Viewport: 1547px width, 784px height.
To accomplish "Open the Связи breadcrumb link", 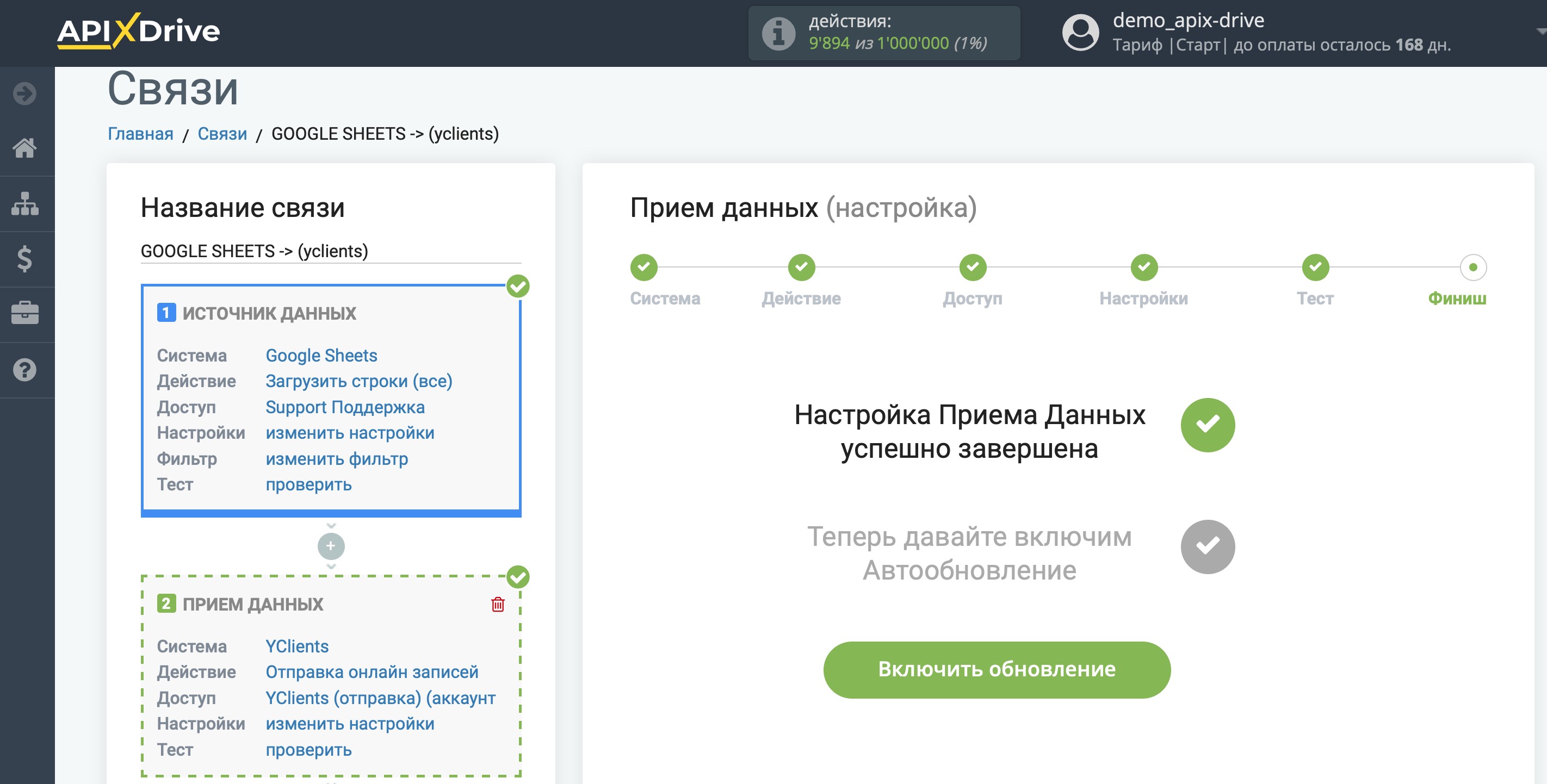I will [x=222, y=133].
